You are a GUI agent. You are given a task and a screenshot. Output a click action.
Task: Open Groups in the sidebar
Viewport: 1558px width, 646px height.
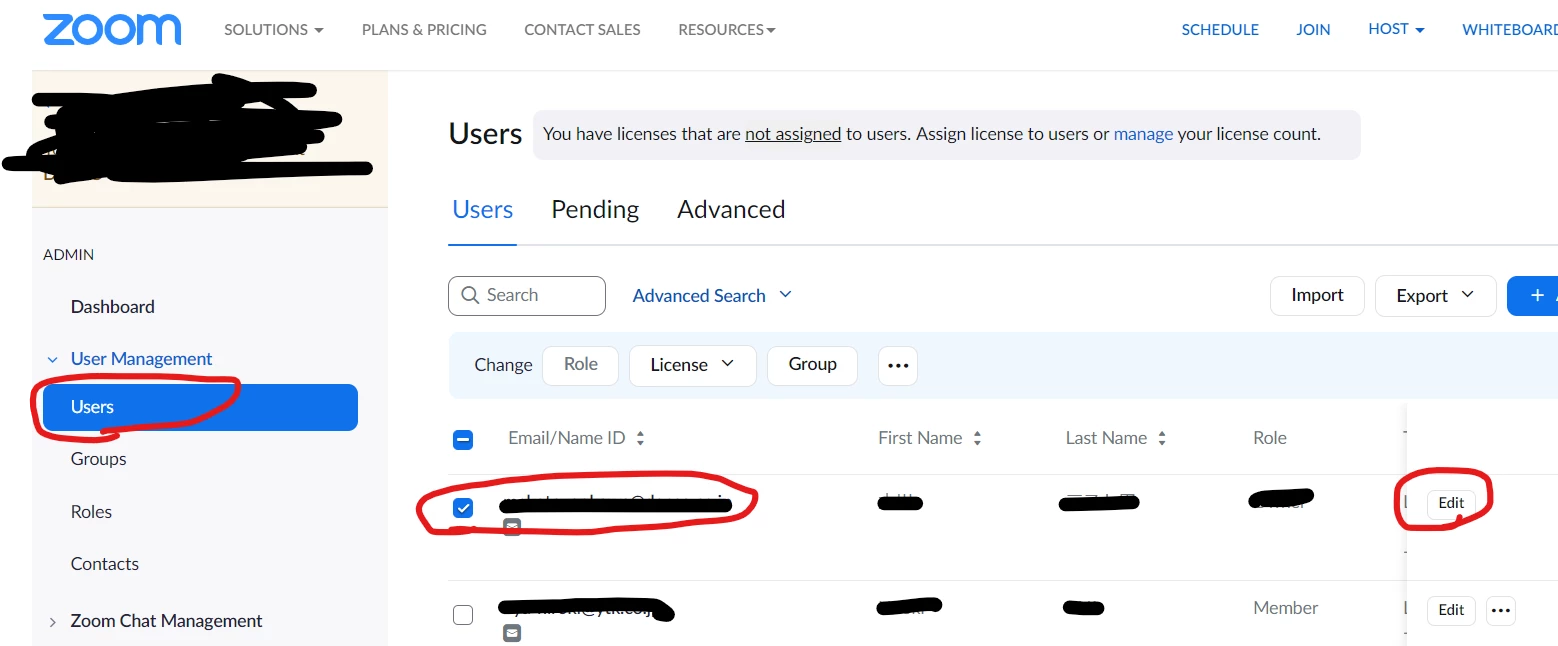click(99, 459)
